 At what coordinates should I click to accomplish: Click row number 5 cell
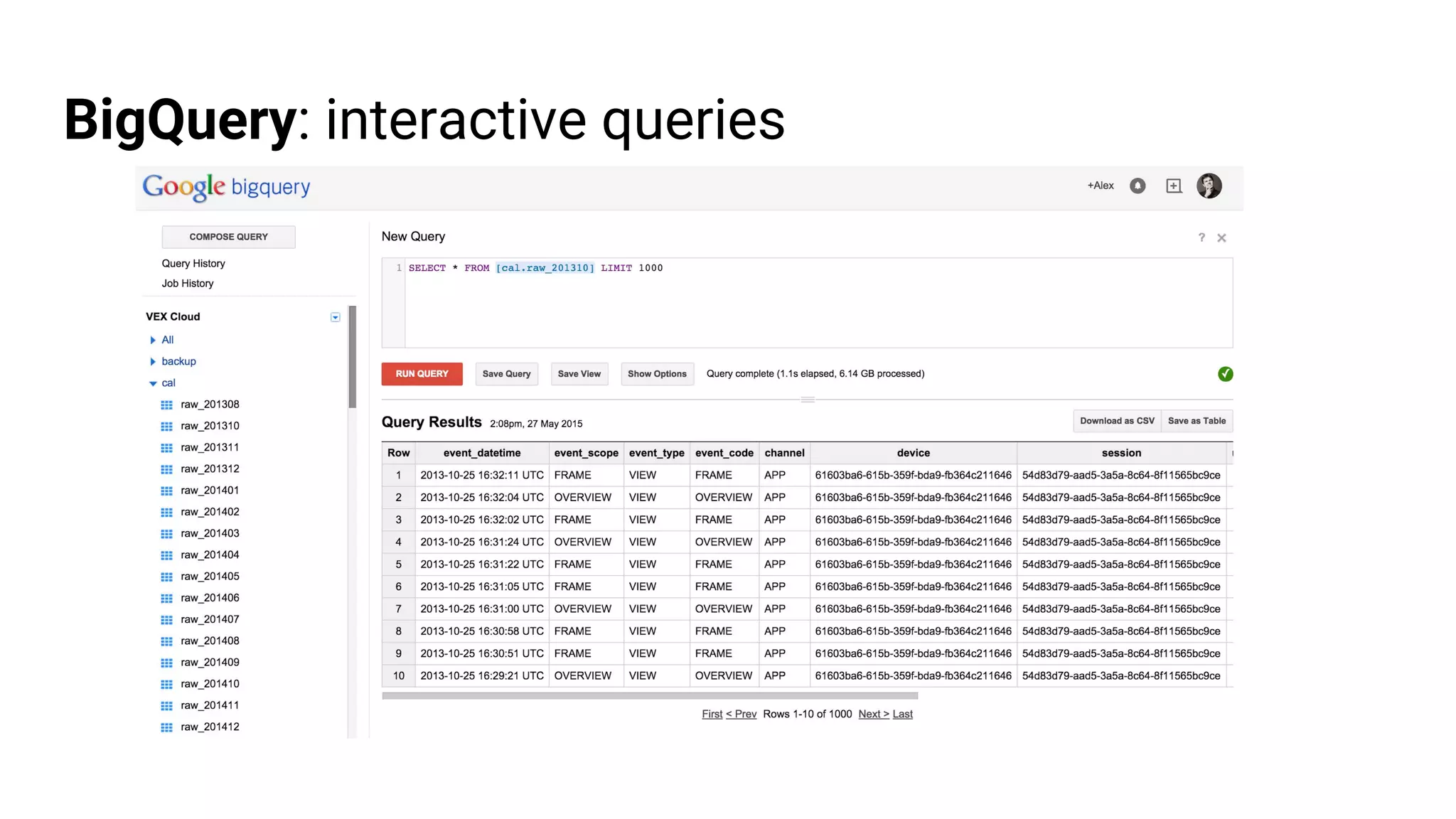[398, 564]
